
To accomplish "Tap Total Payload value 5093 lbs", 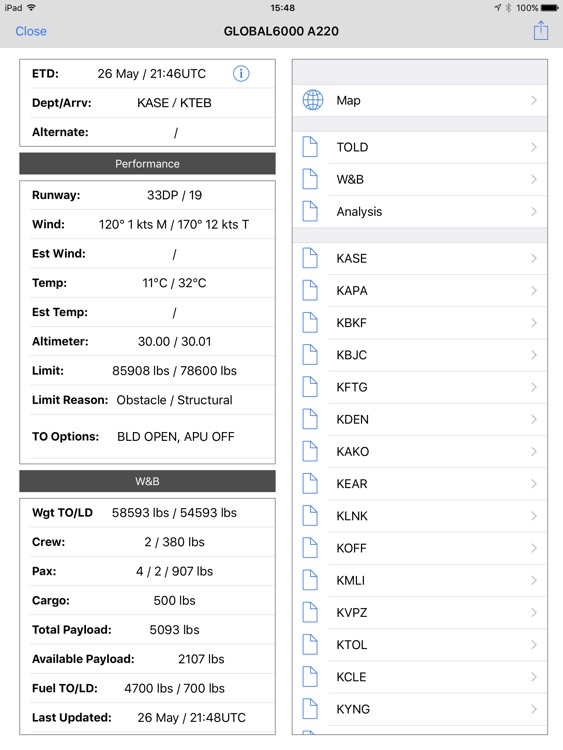I will [174, 629].
